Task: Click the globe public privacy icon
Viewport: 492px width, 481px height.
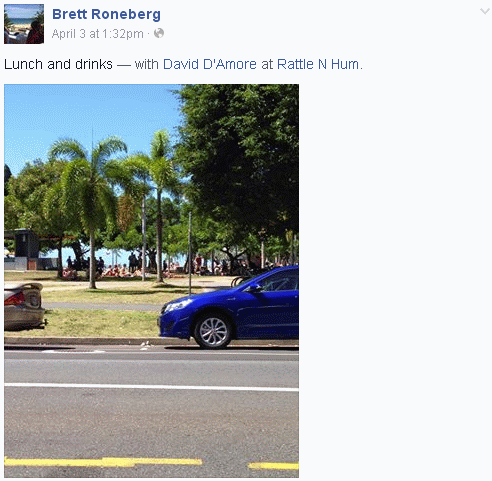Action: (x=159, y=33)
